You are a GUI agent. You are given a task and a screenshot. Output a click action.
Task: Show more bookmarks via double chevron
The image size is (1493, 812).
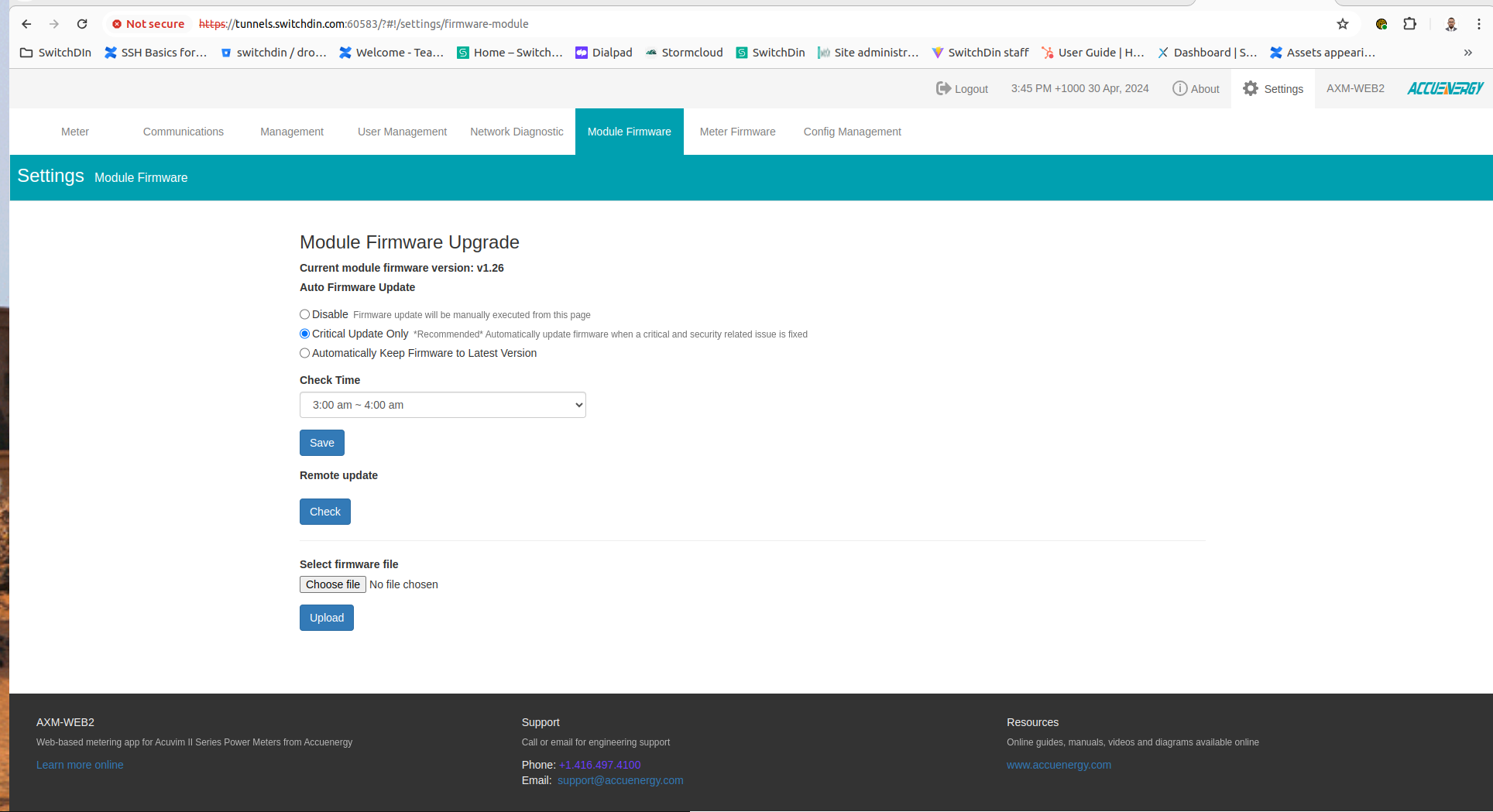1467,53
